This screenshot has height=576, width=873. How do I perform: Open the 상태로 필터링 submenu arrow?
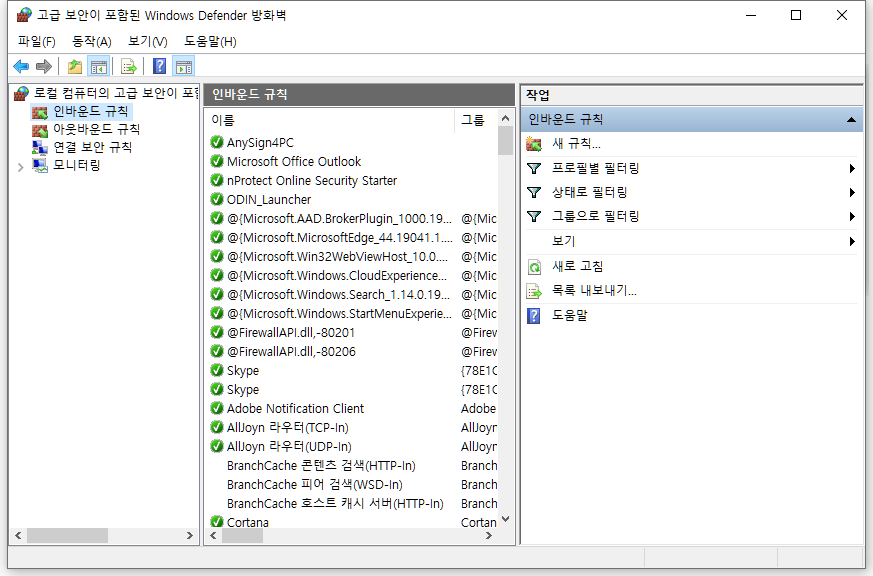[x=852, y=193]
